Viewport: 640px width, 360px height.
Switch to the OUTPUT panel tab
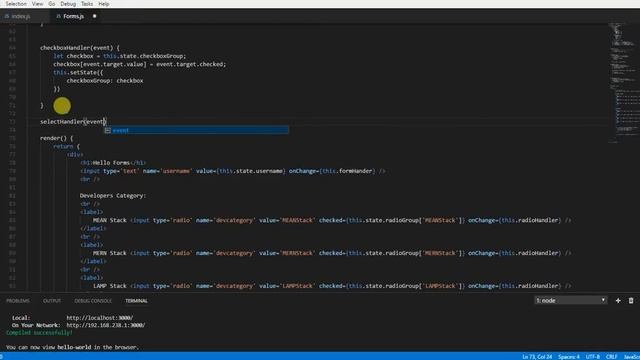click(x=52, y=301)
